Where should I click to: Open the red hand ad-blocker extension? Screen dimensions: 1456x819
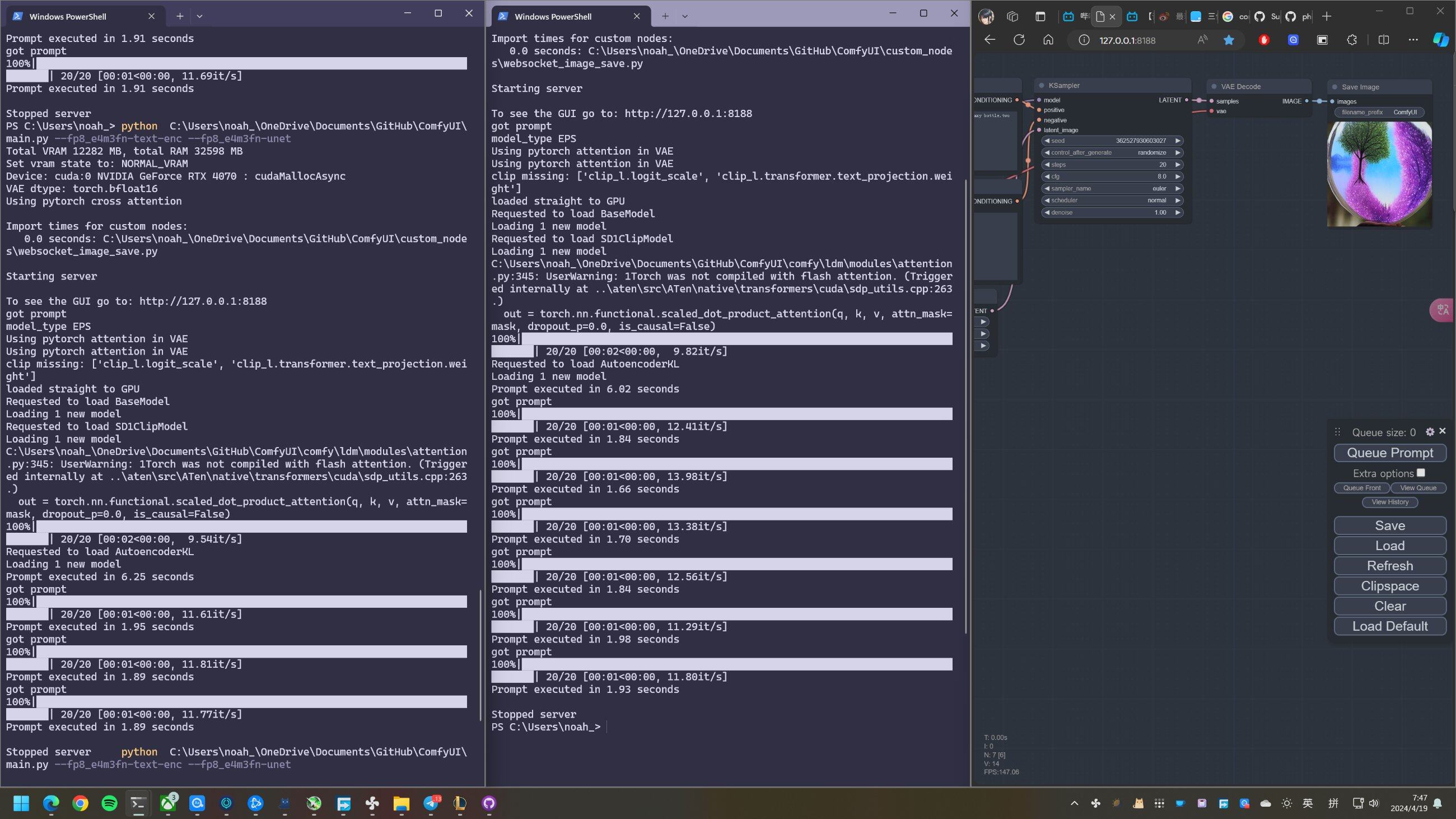pyautogui.click(x=1264, y=40)
